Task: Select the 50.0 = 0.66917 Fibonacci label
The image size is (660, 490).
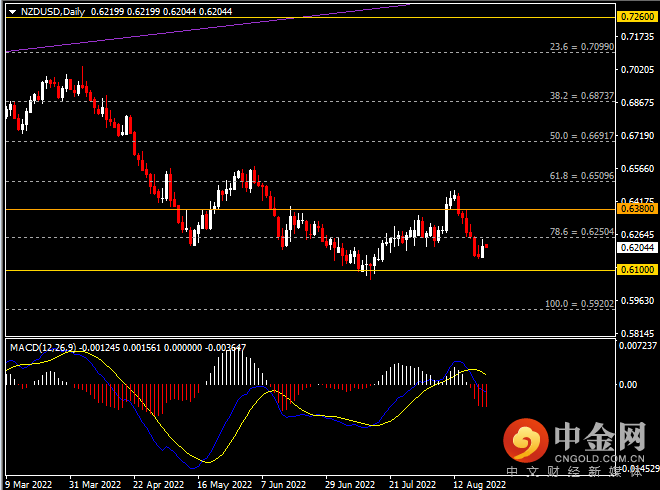Action: 582,135
